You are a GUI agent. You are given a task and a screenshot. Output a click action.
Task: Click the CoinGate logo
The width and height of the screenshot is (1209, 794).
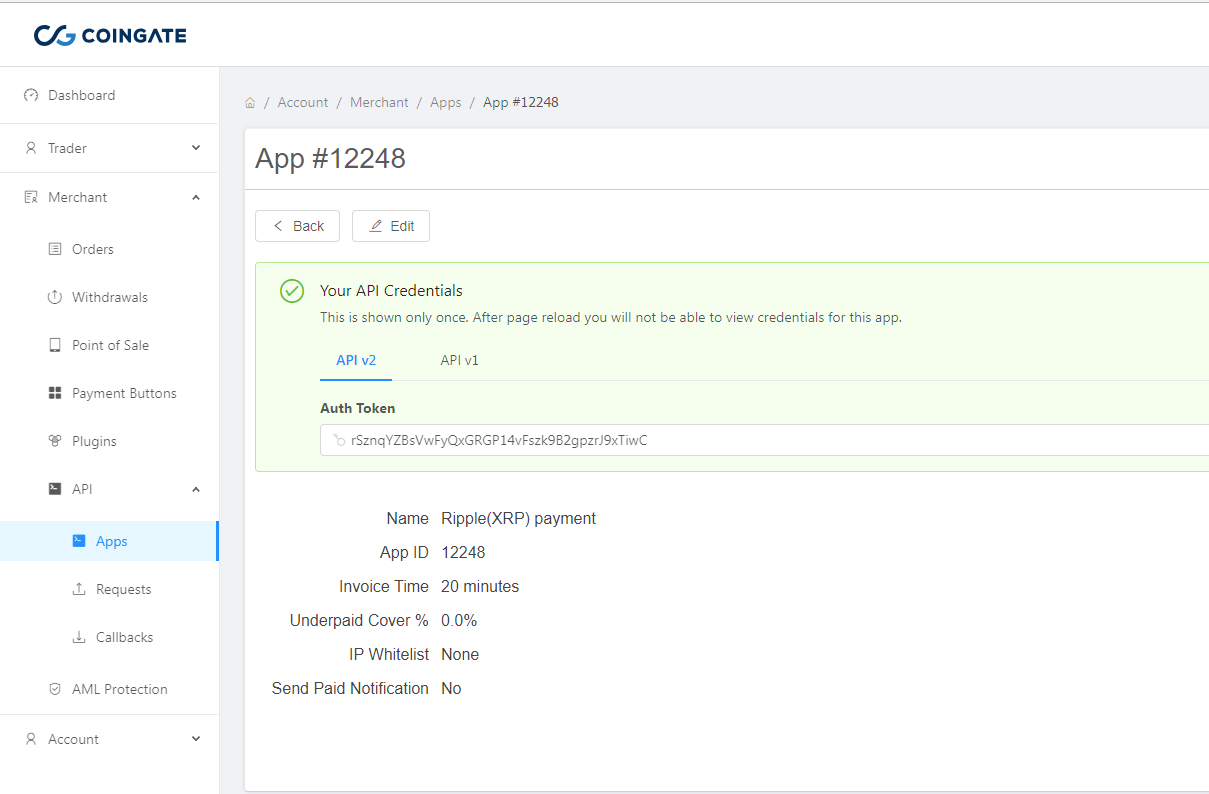point(110,36)
